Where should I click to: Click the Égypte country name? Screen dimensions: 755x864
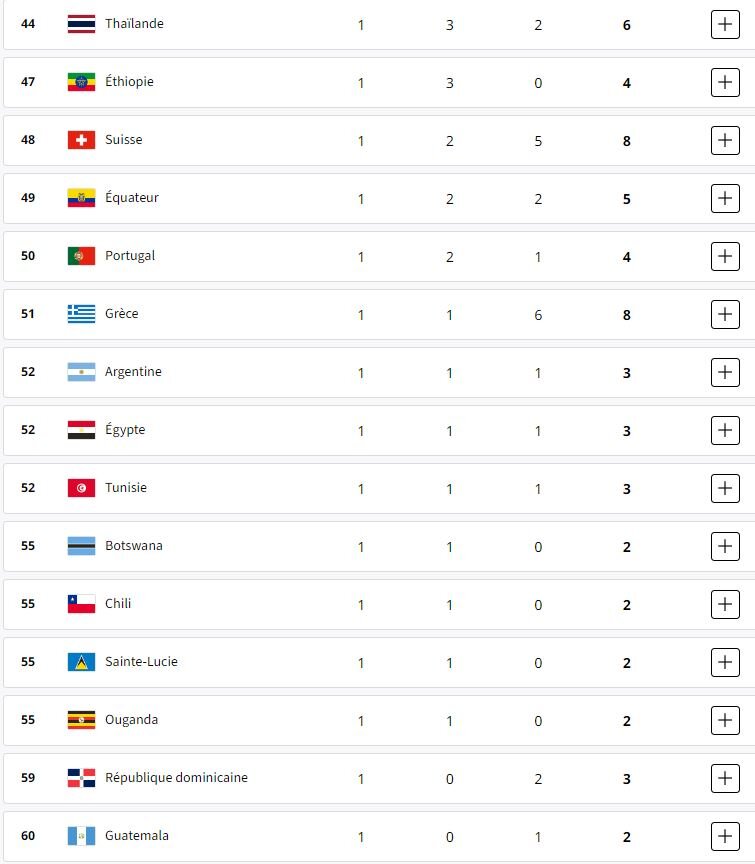125,430
